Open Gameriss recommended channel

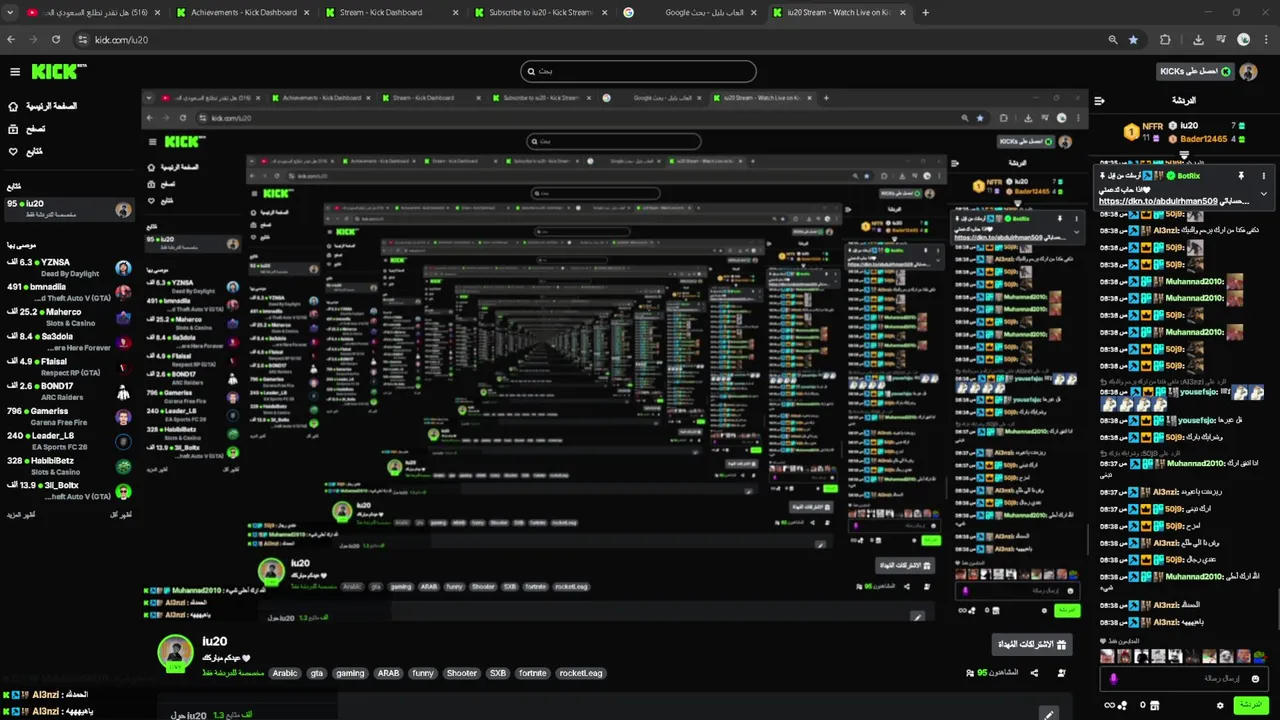tap(69, 416)
